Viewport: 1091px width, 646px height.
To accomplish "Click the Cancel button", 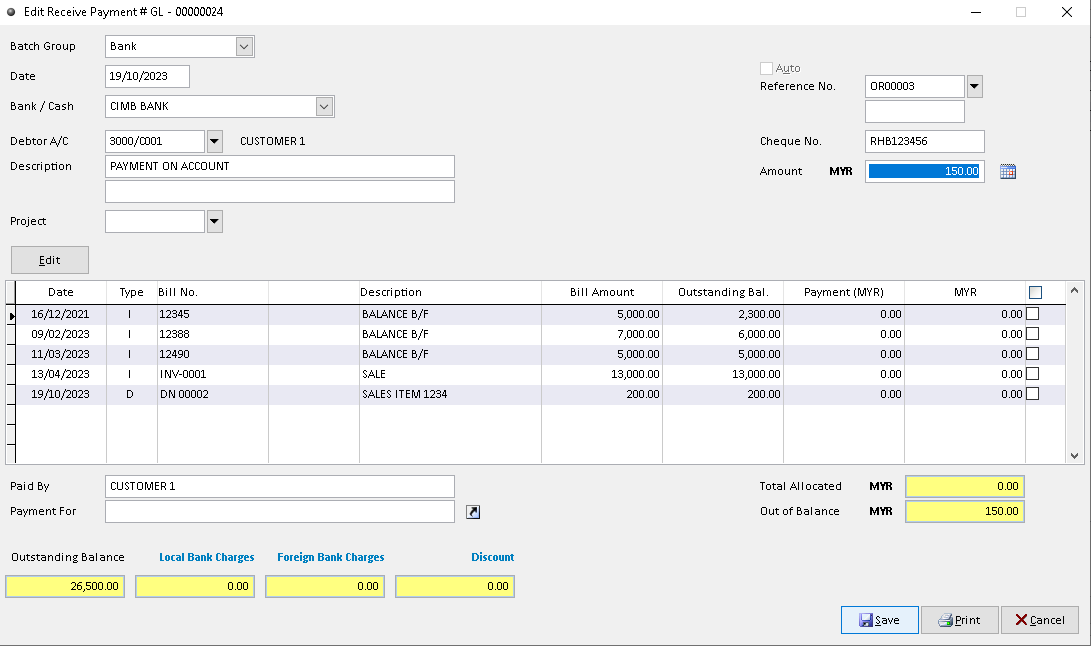I will pyautogui.click(x=1040, y=620).
